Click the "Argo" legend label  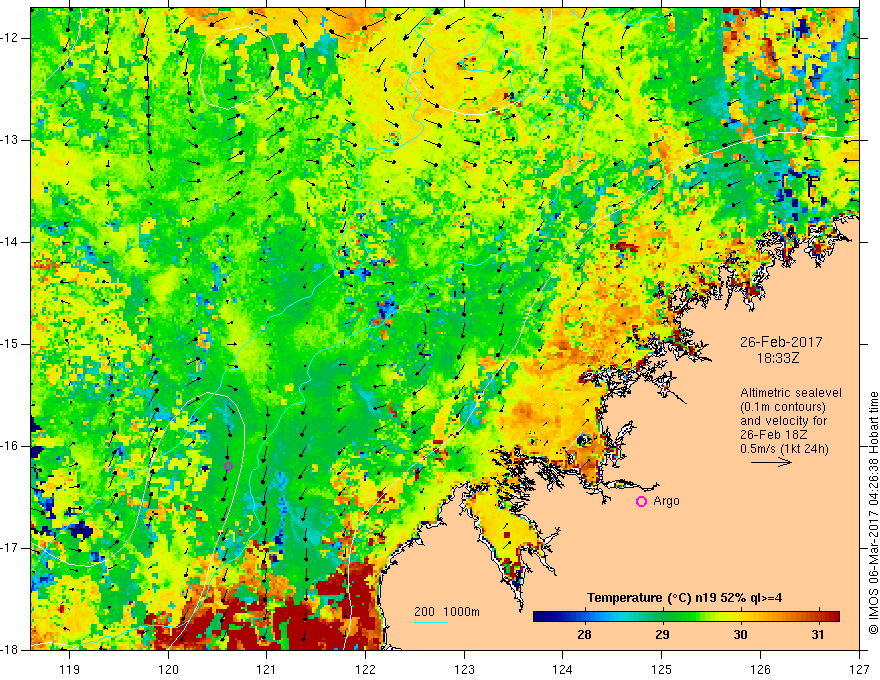(666, 501)
